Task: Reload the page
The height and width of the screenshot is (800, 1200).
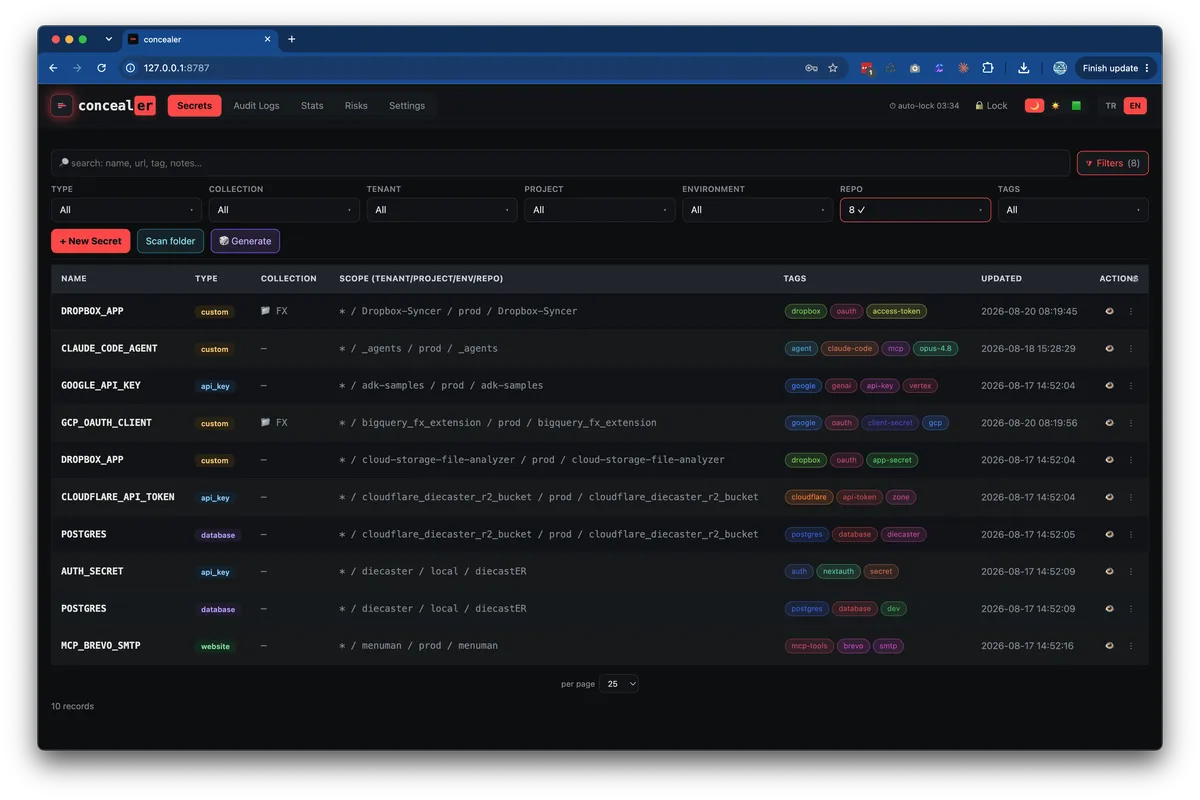Action: (101, 68)
